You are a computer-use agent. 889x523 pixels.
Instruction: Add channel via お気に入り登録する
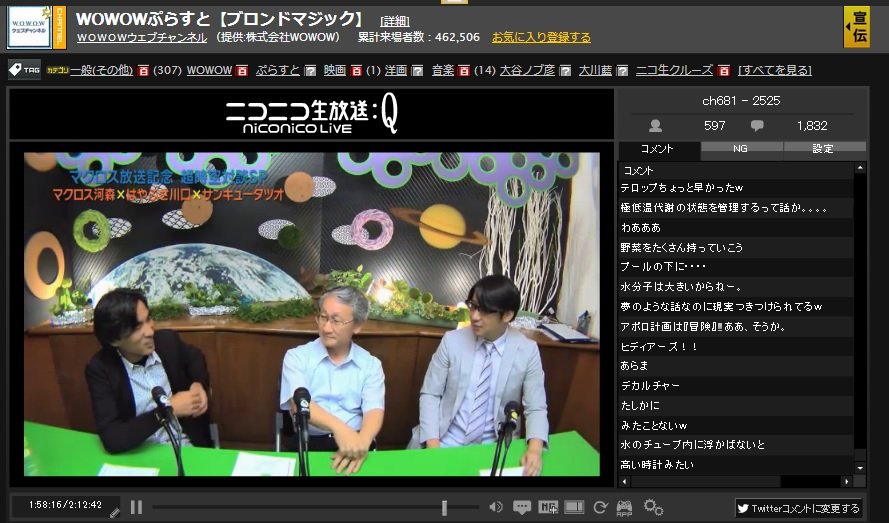(541, 37)
